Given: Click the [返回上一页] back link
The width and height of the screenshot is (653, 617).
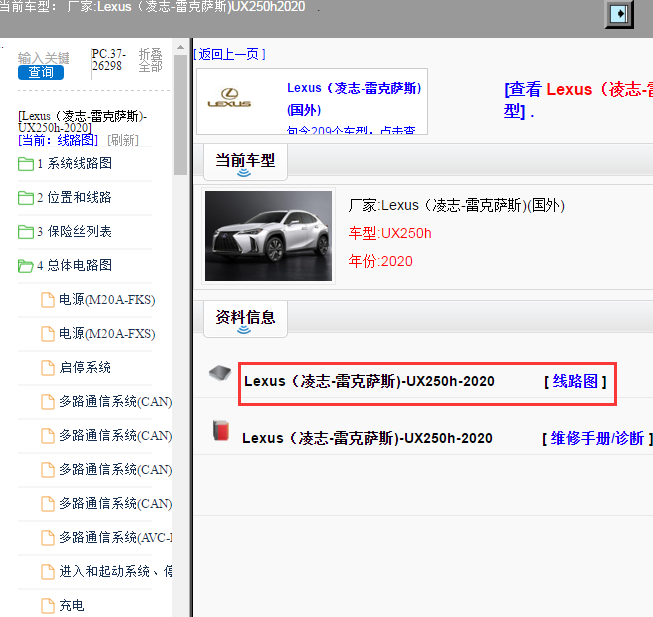Looking at the screenshot, I should coord(229,54).
